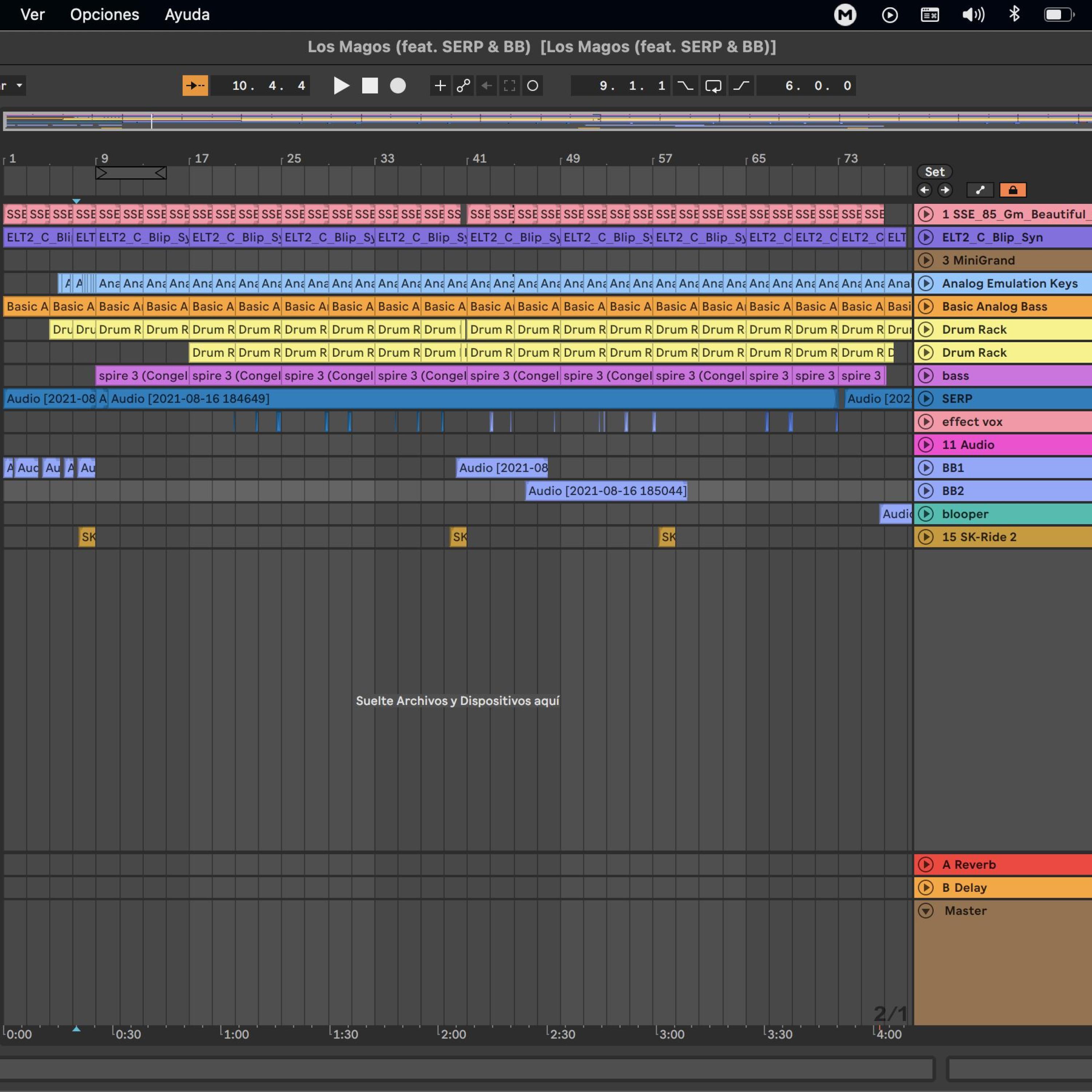Unfold the Basic Analog Bass track
This screenshot has width=1092, height=1092.
click(926, 306)
